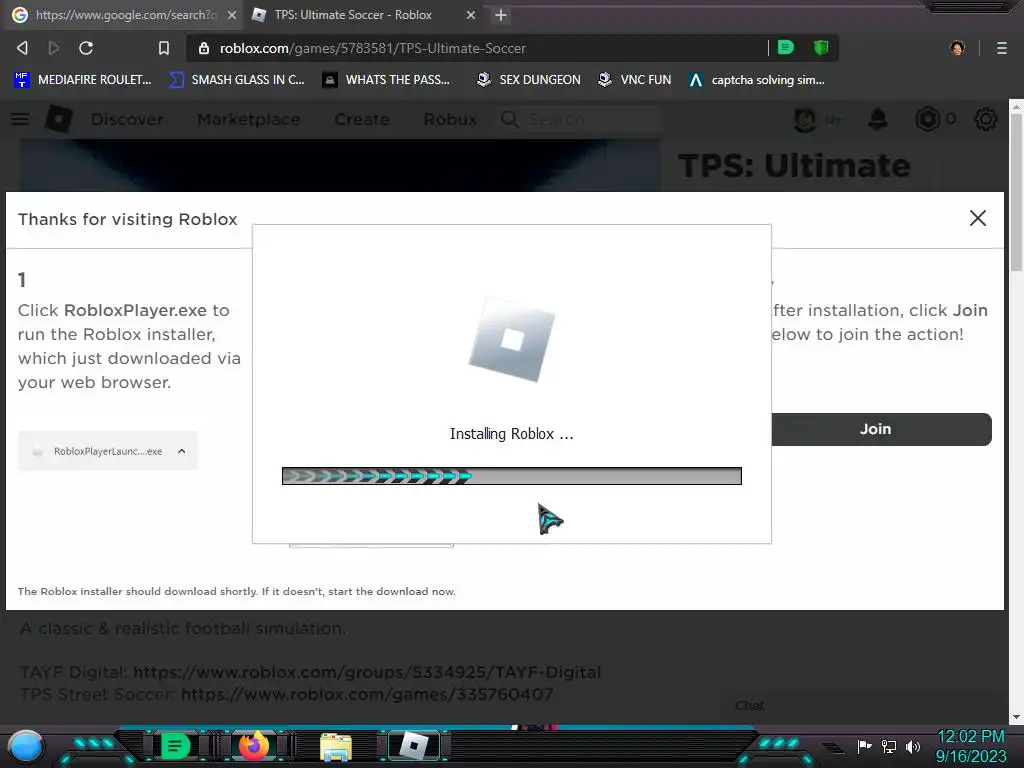Close the Thanks for visiting Roblox dialog
The width and height of the screenshot is (1024, 768).
[x=978, y=218]
